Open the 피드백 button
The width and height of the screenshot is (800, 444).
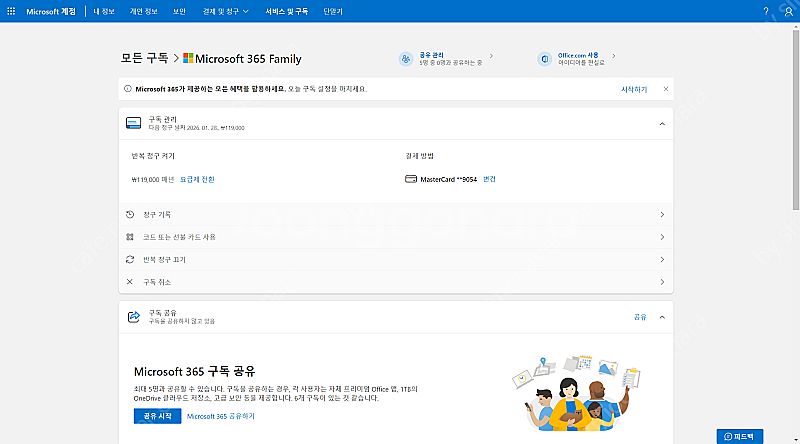coord(740,436)
